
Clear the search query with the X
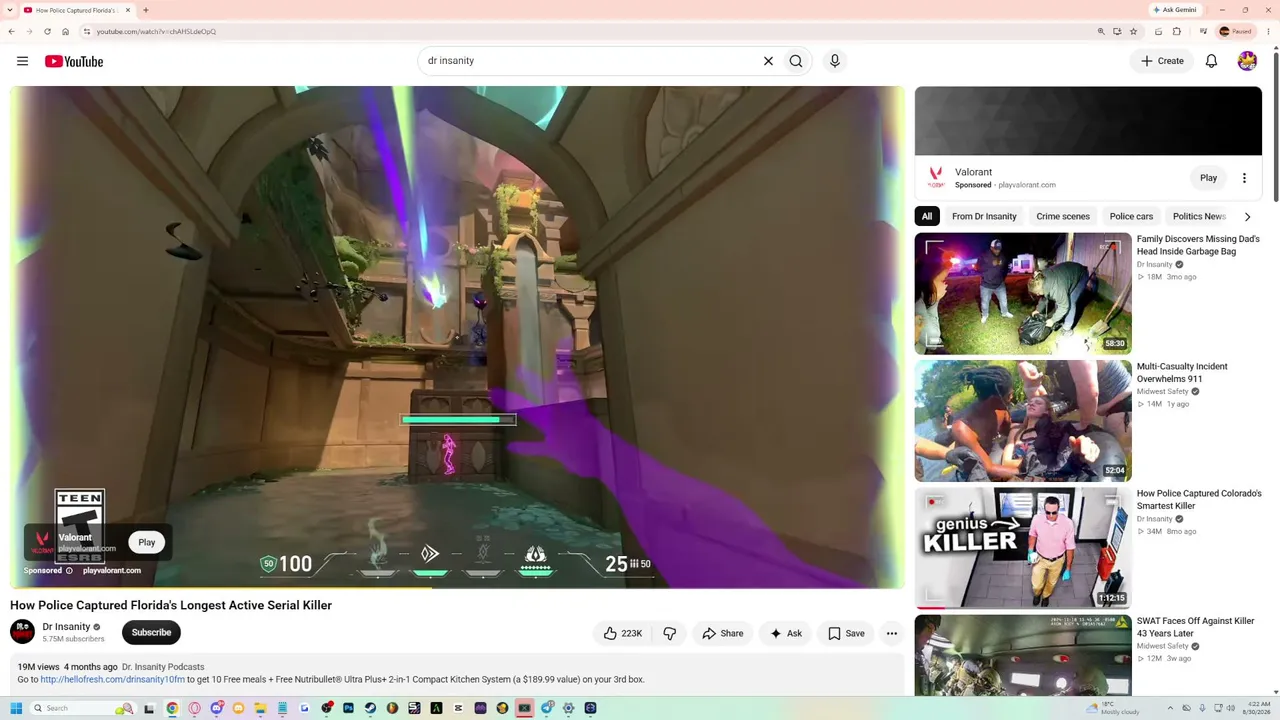pyautogui.click(x=768, y=61)
